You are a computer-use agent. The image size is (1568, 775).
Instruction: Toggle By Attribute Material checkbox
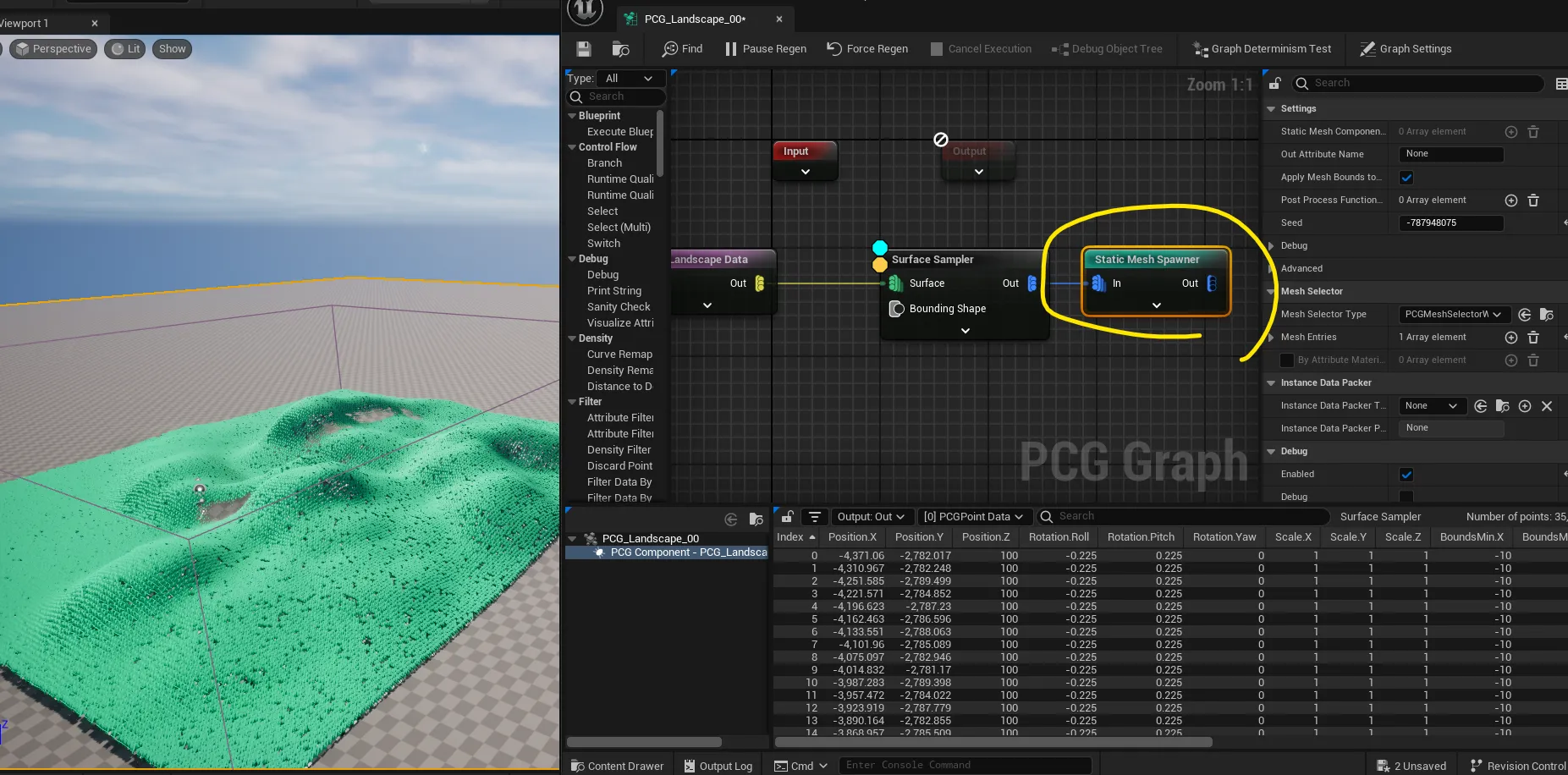(1287, 360)
